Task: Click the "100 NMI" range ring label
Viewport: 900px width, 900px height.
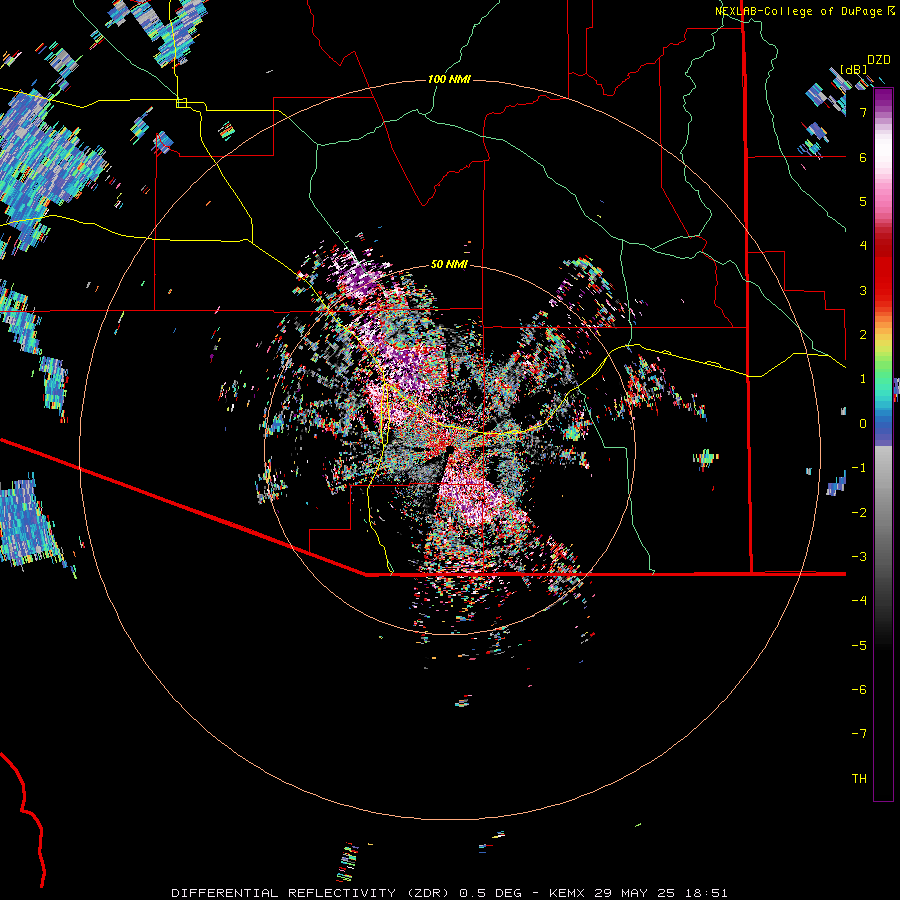Action: [449, 79]
